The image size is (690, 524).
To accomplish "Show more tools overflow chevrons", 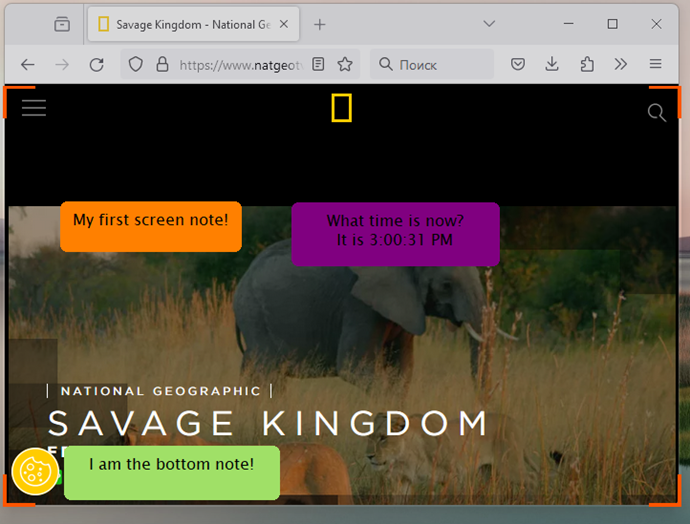I will (x=620, y=65).
